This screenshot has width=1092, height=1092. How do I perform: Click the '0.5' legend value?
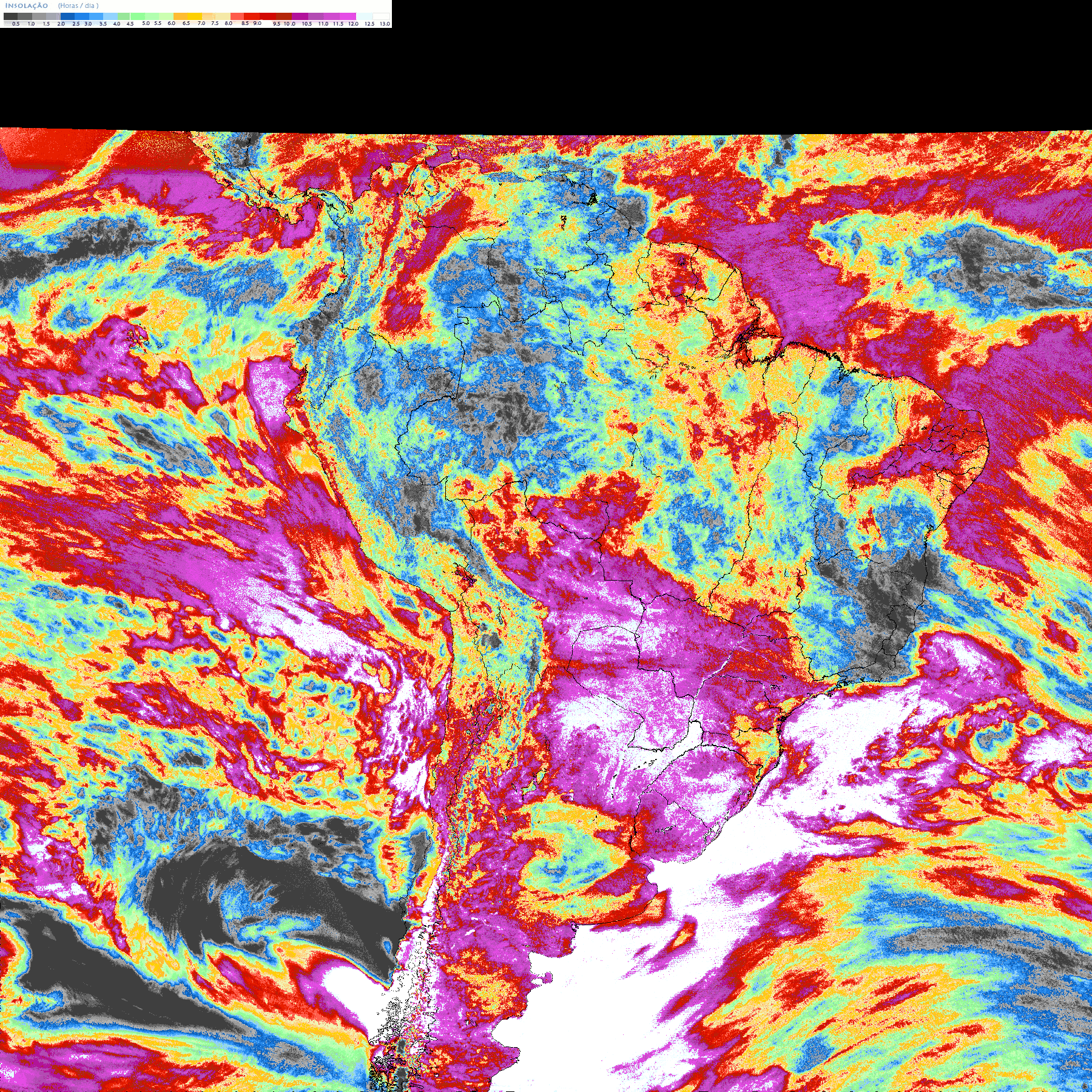[16, 24]
